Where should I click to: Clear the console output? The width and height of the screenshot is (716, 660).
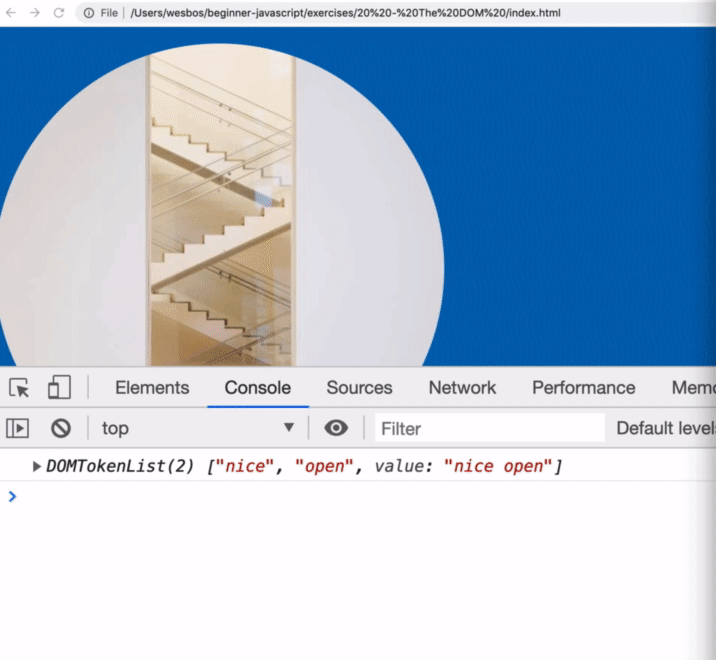61,428
